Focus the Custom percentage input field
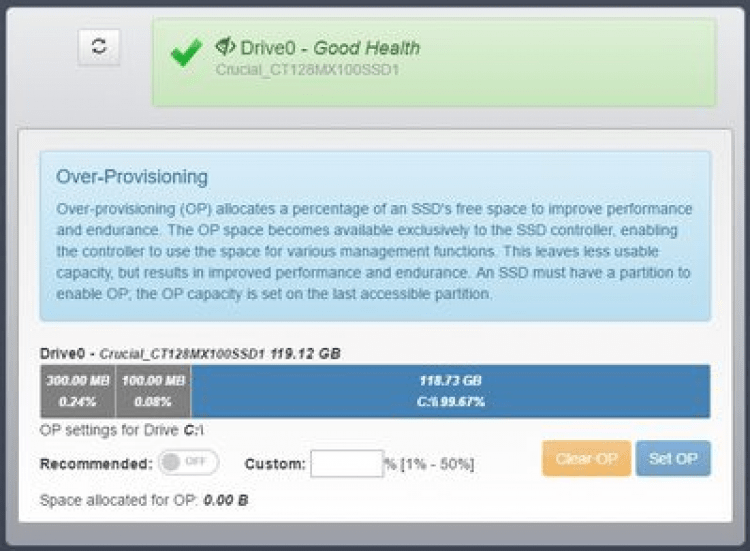This screenshot has height=551, width=750. tap(346, 464)
